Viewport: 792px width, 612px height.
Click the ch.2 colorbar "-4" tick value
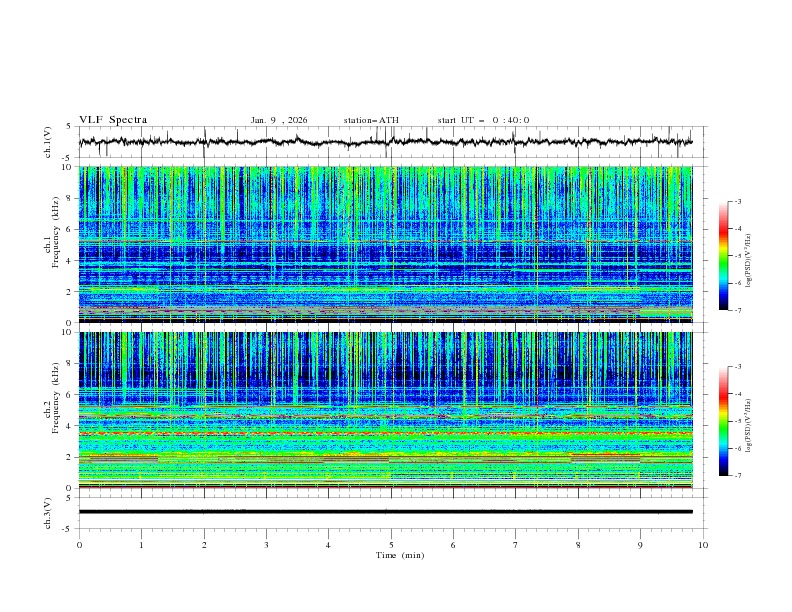737,394
